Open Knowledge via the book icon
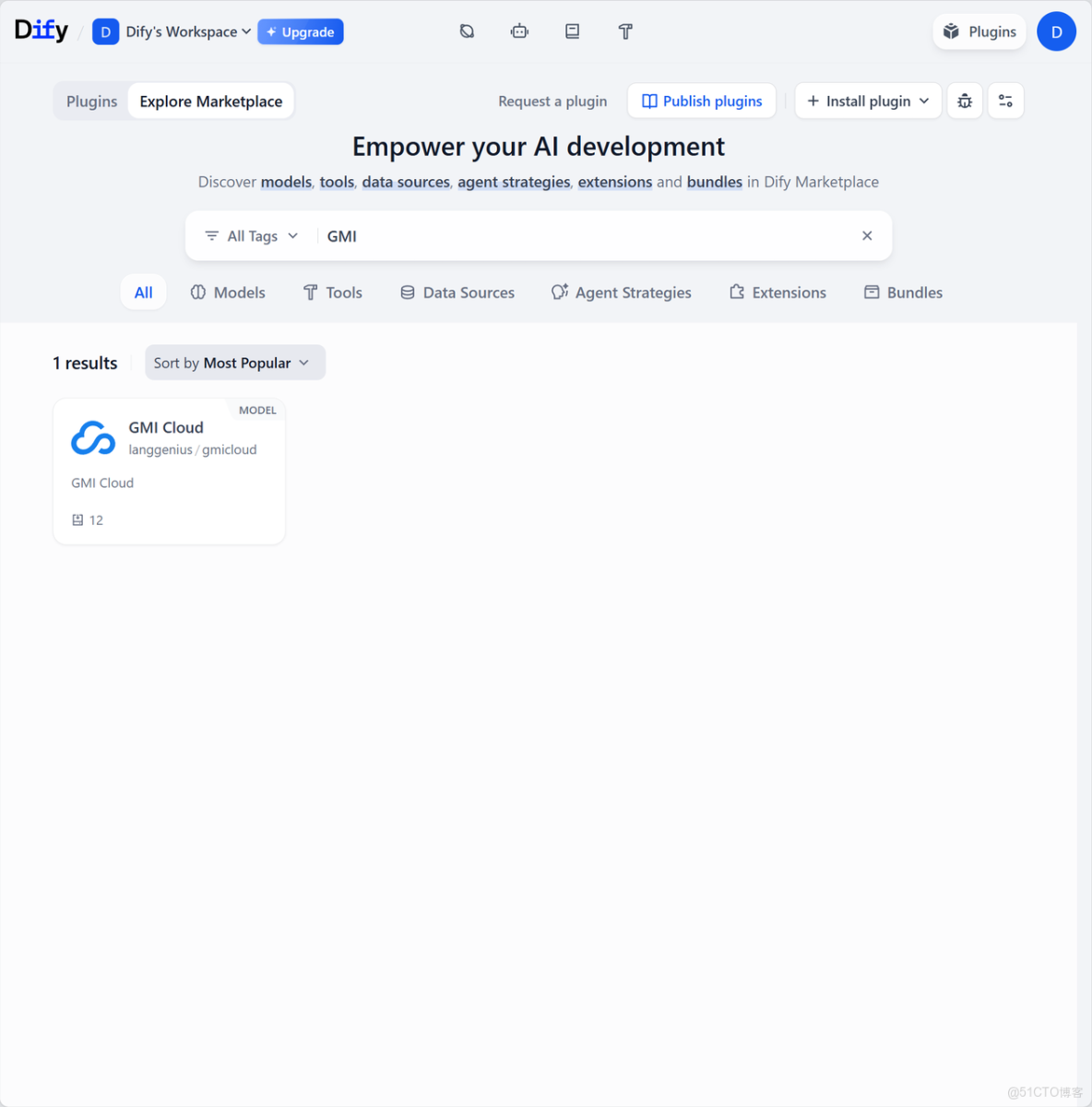The width and height of the screenshot is (1092, 1107). [572, 30]
